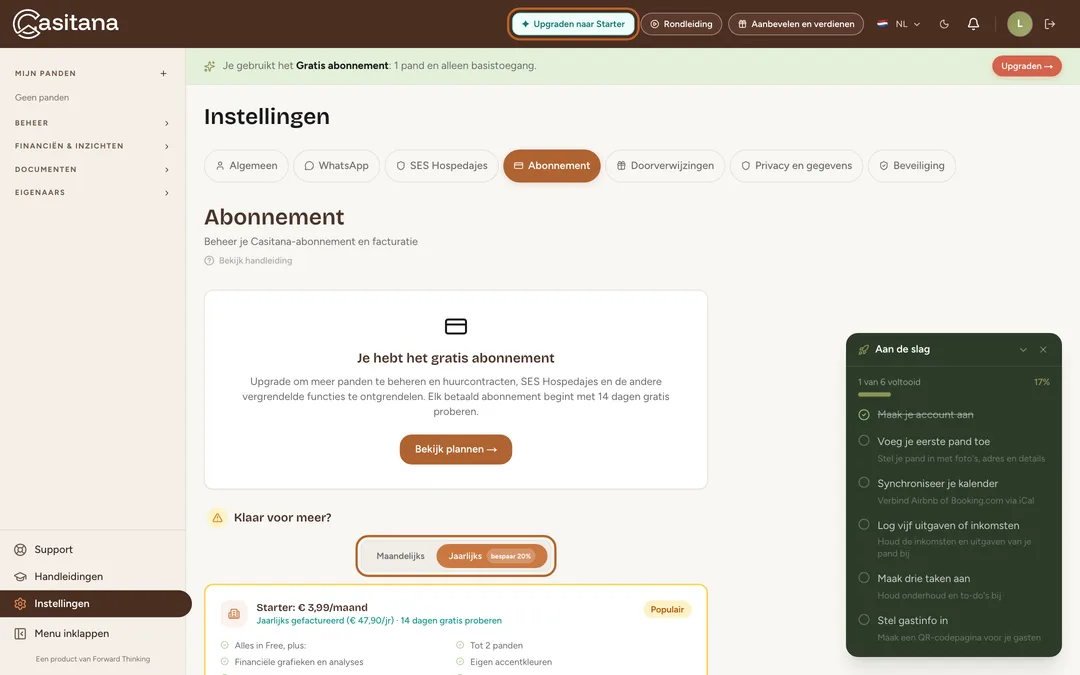Go to Doorverwijzingen tab
The image size is (1080, 675).
(665, 166)
